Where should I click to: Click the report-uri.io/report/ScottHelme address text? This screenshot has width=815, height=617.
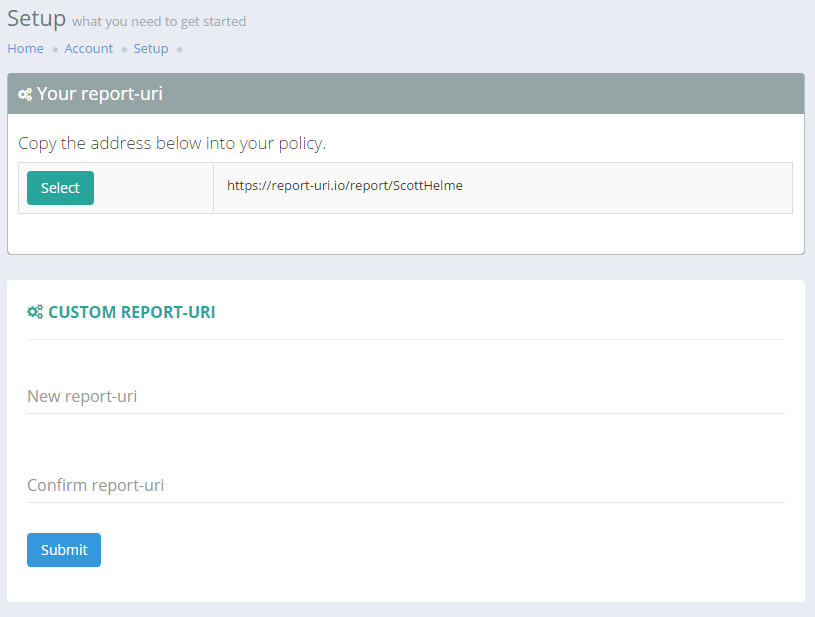(344, 186)
